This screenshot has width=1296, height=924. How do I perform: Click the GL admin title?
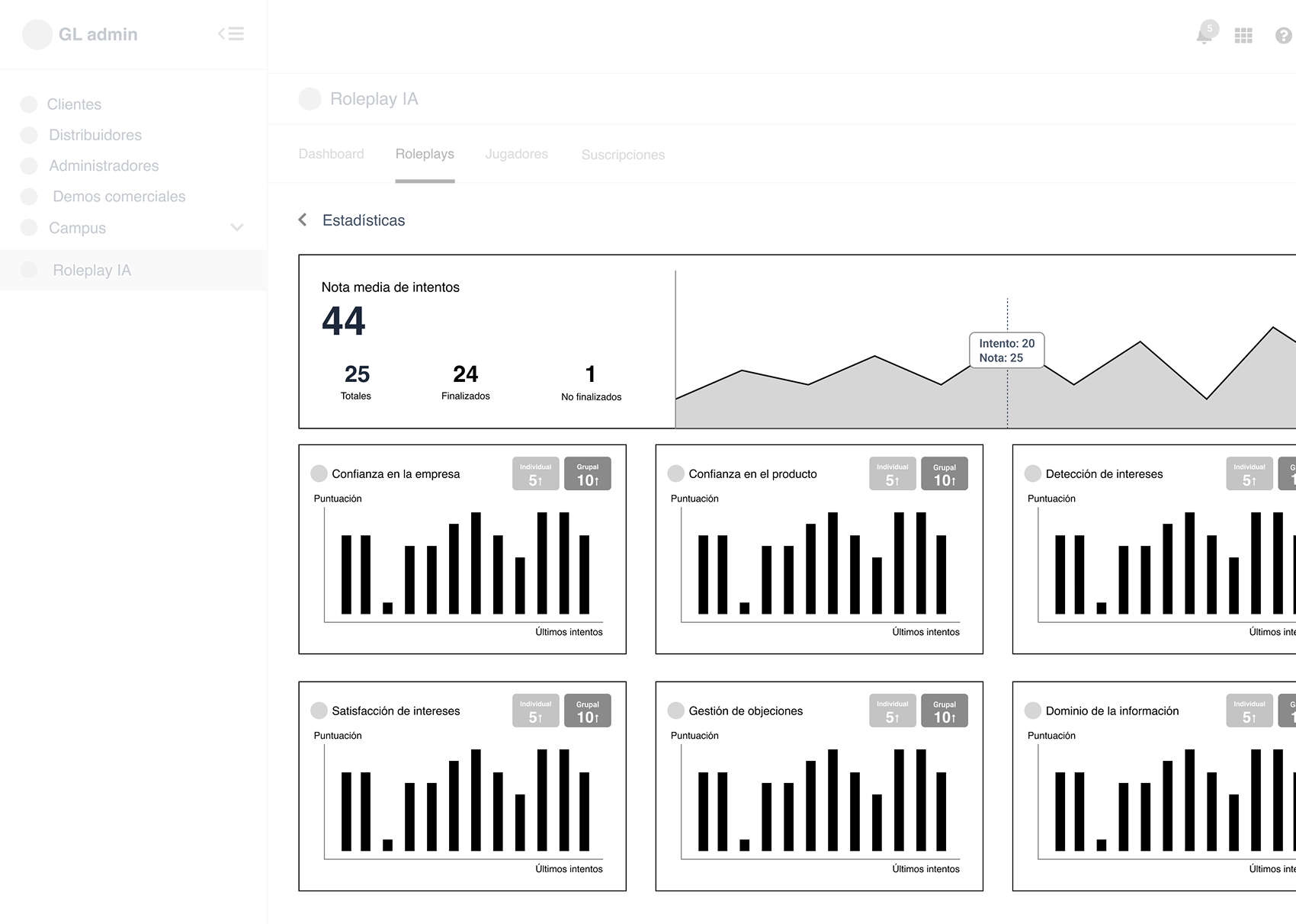pos(98,34)
